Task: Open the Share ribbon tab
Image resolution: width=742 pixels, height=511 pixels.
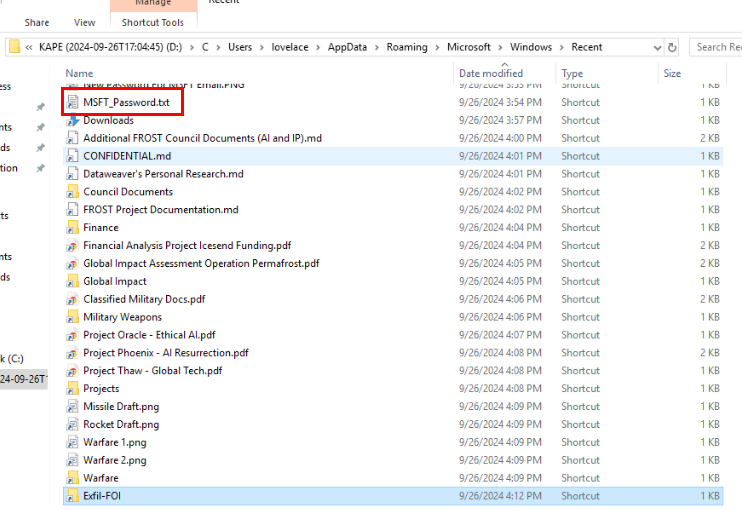Action: click(x=37, y=22)
